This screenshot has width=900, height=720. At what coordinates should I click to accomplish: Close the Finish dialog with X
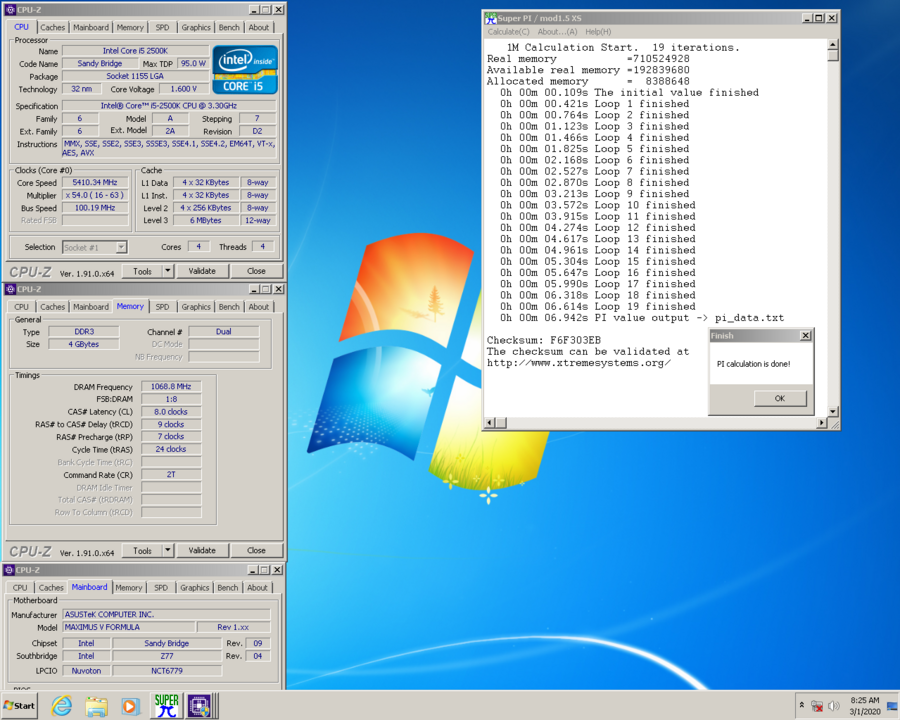pyautogui.click(x=805, y=335)
